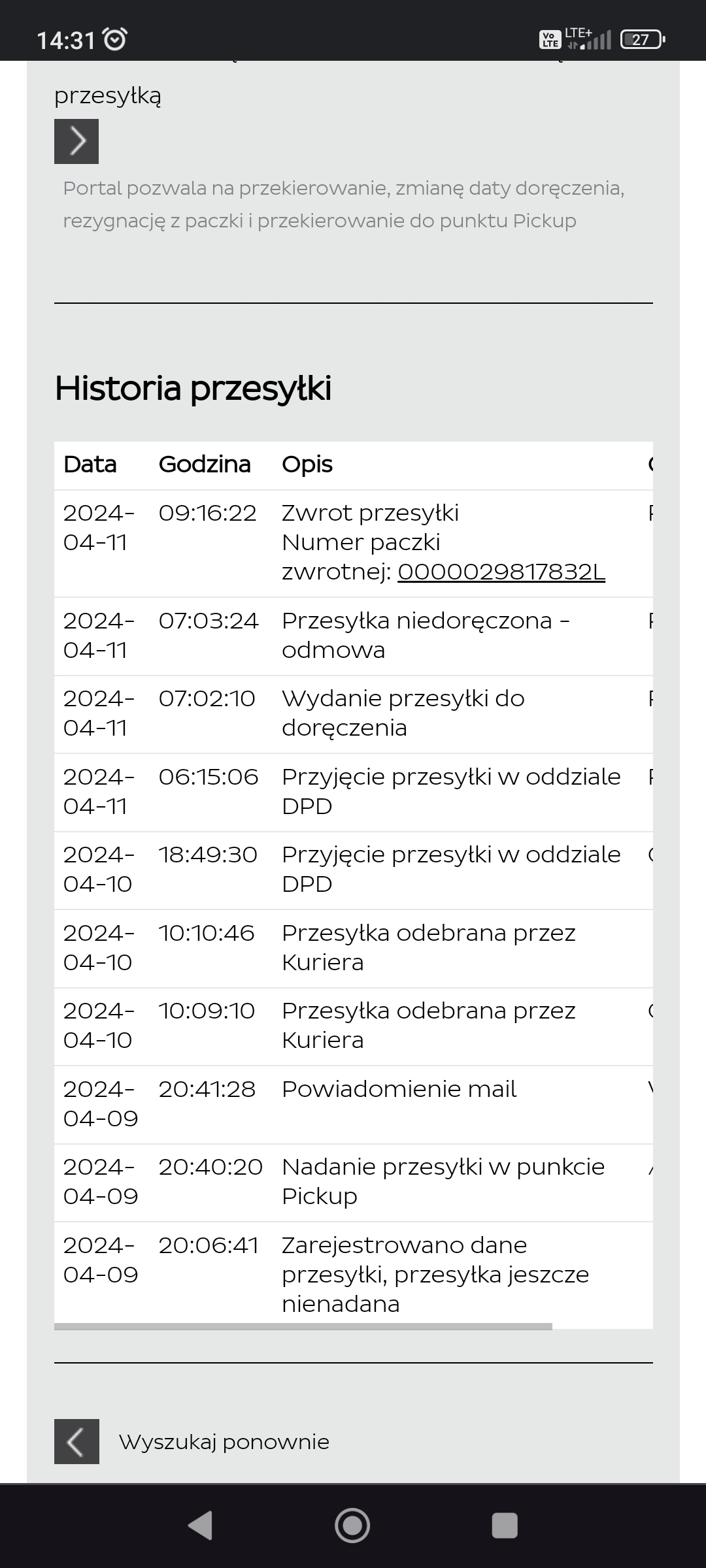This screenshot has width=706, height=1568.
Task: Select the Godzina column header
Action: pyautogui.click(x=205, y=465)
